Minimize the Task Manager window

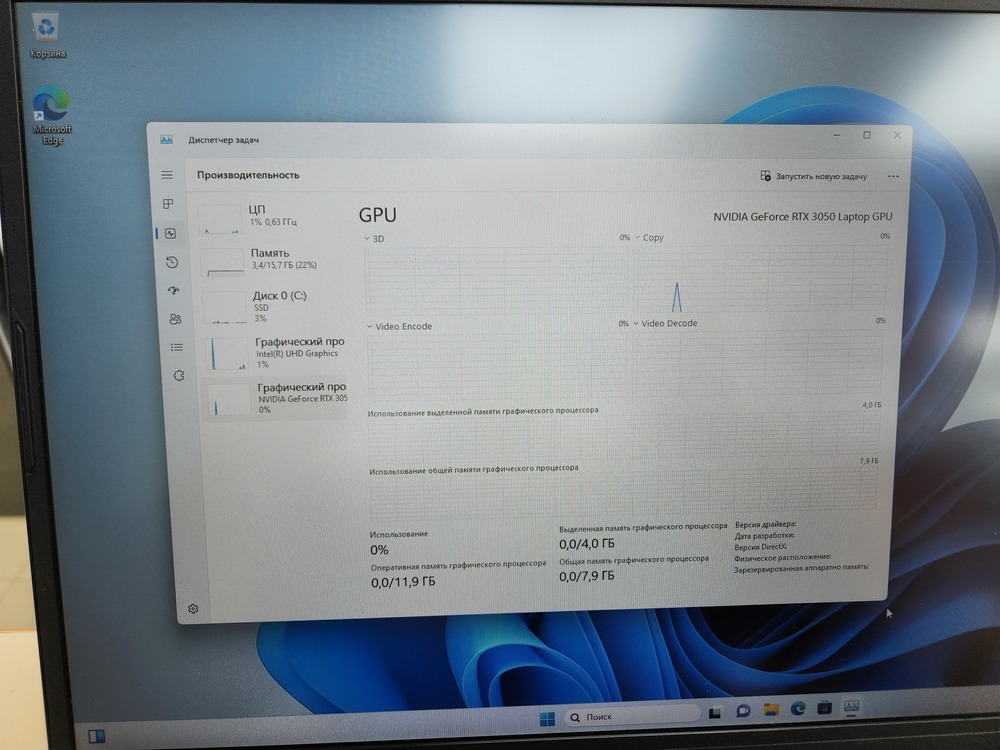[x=837, y=135]
